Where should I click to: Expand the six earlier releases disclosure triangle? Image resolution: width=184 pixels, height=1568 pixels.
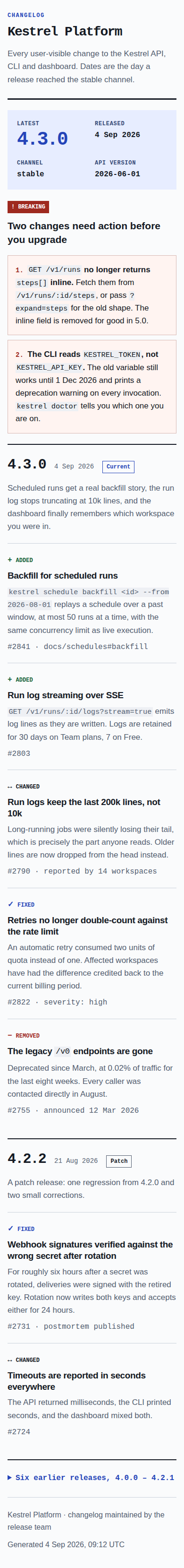pyautogui.click(x=10, y=1477)
